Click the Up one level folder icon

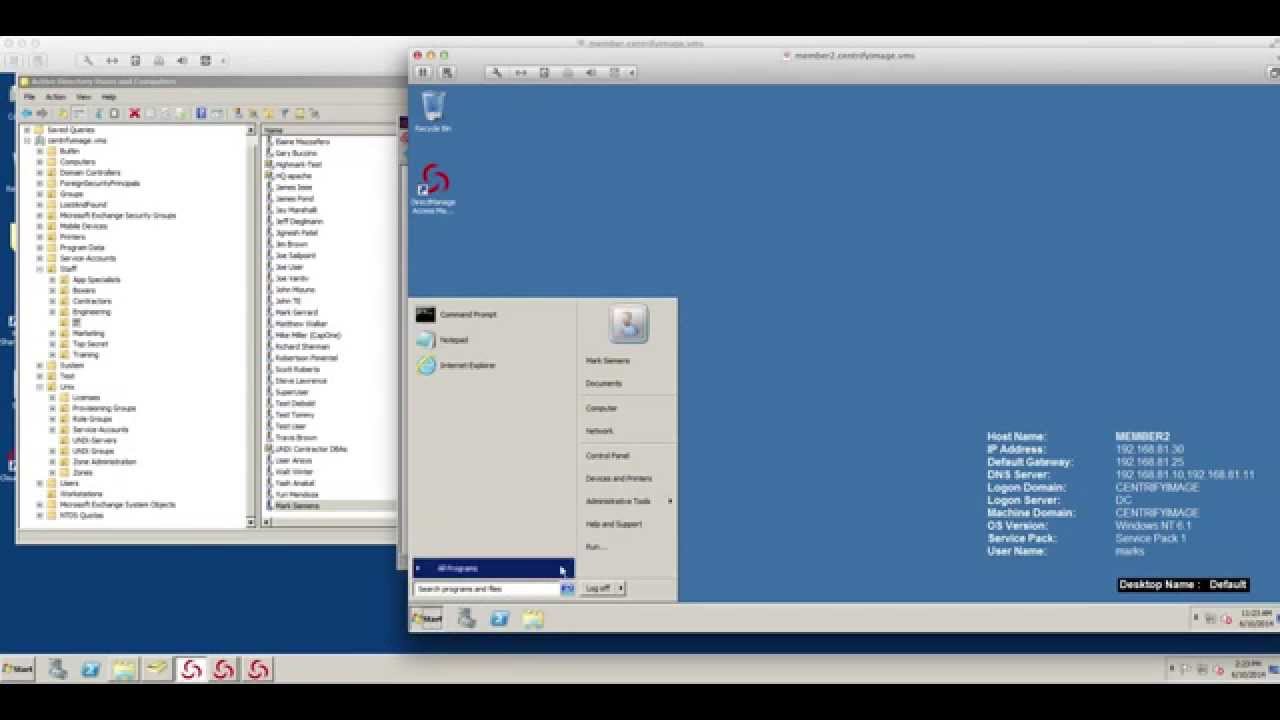(63, 113)
